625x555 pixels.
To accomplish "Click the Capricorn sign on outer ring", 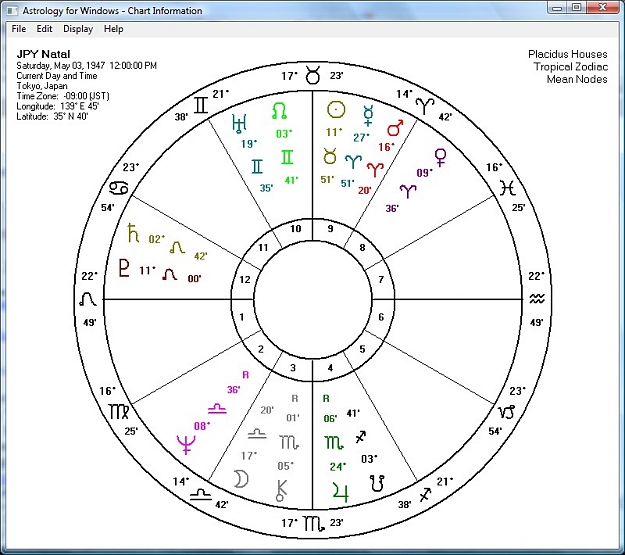I will tap(507, 412).
